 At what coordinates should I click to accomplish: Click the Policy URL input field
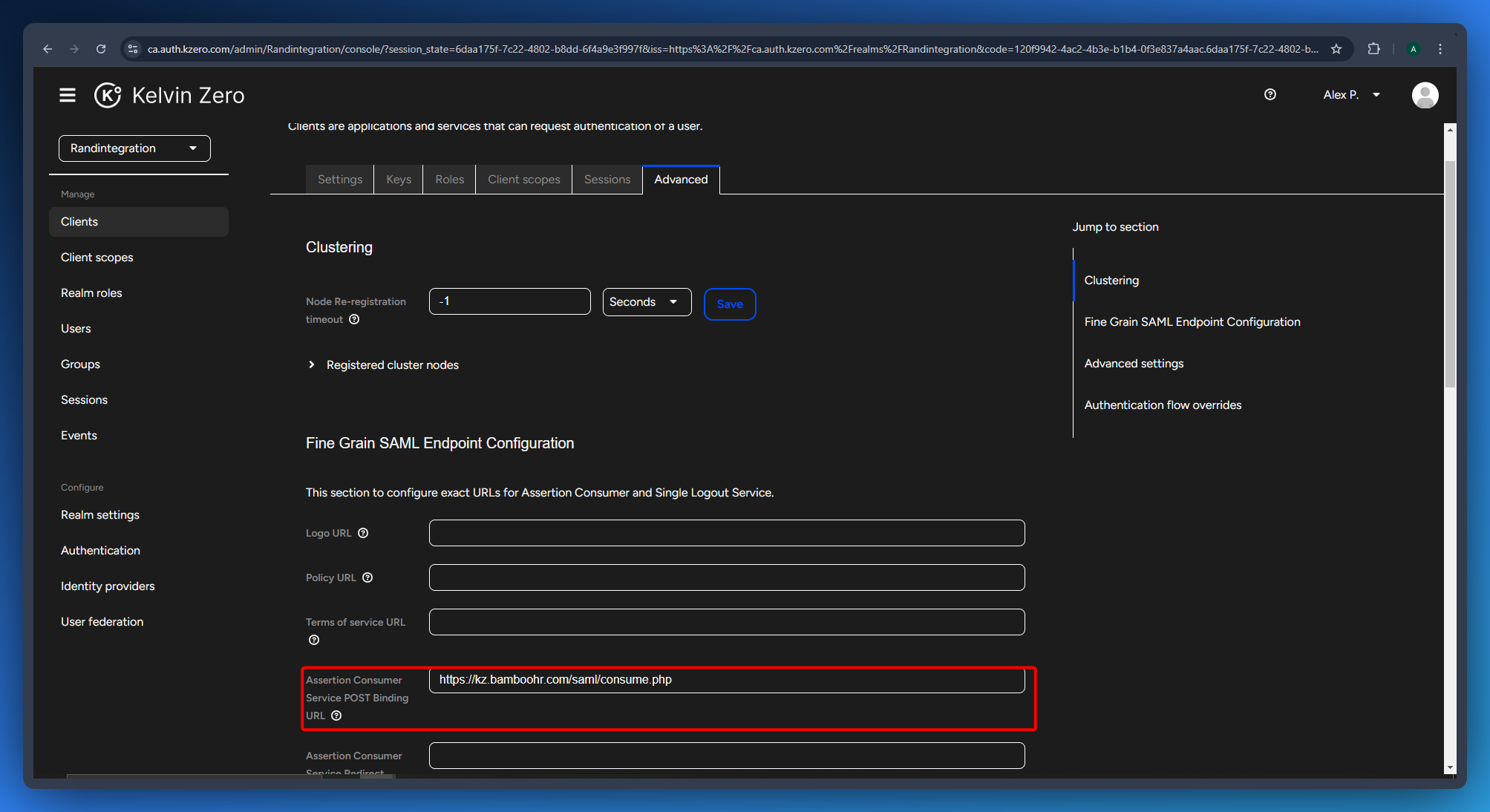click(x=727, y=577)
